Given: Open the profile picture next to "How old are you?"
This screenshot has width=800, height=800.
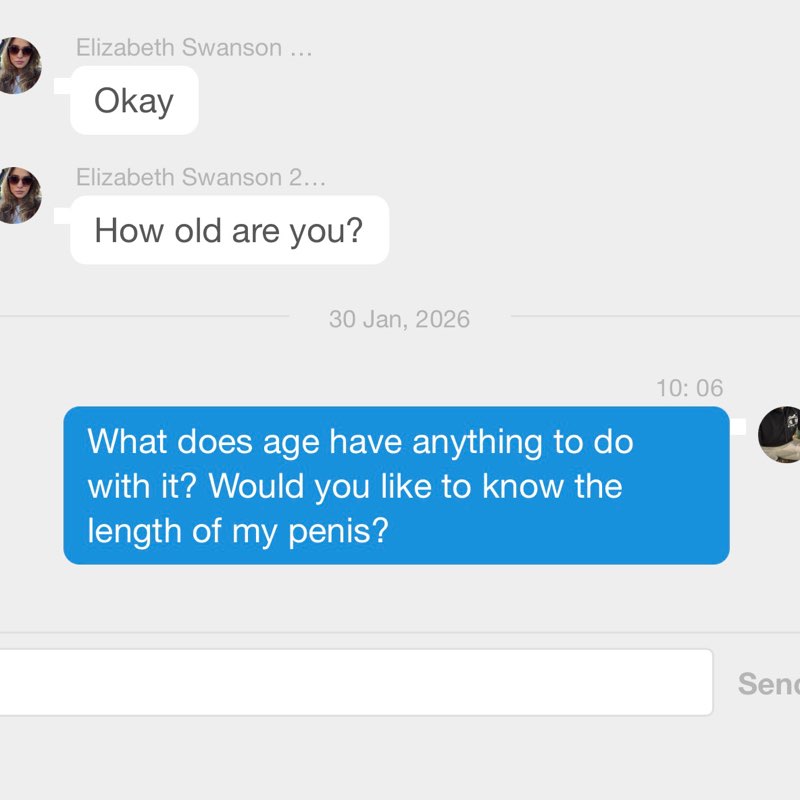Looking at the screenshot, I should point(17,195).
